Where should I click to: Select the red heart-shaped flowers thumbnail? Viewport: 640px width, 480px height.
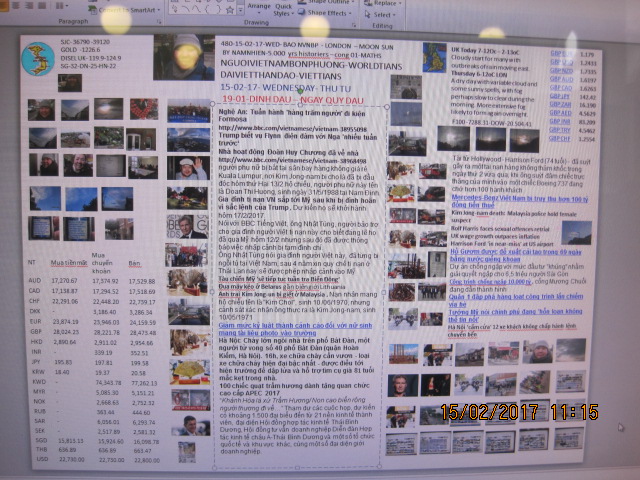click(x=144, y=109)
